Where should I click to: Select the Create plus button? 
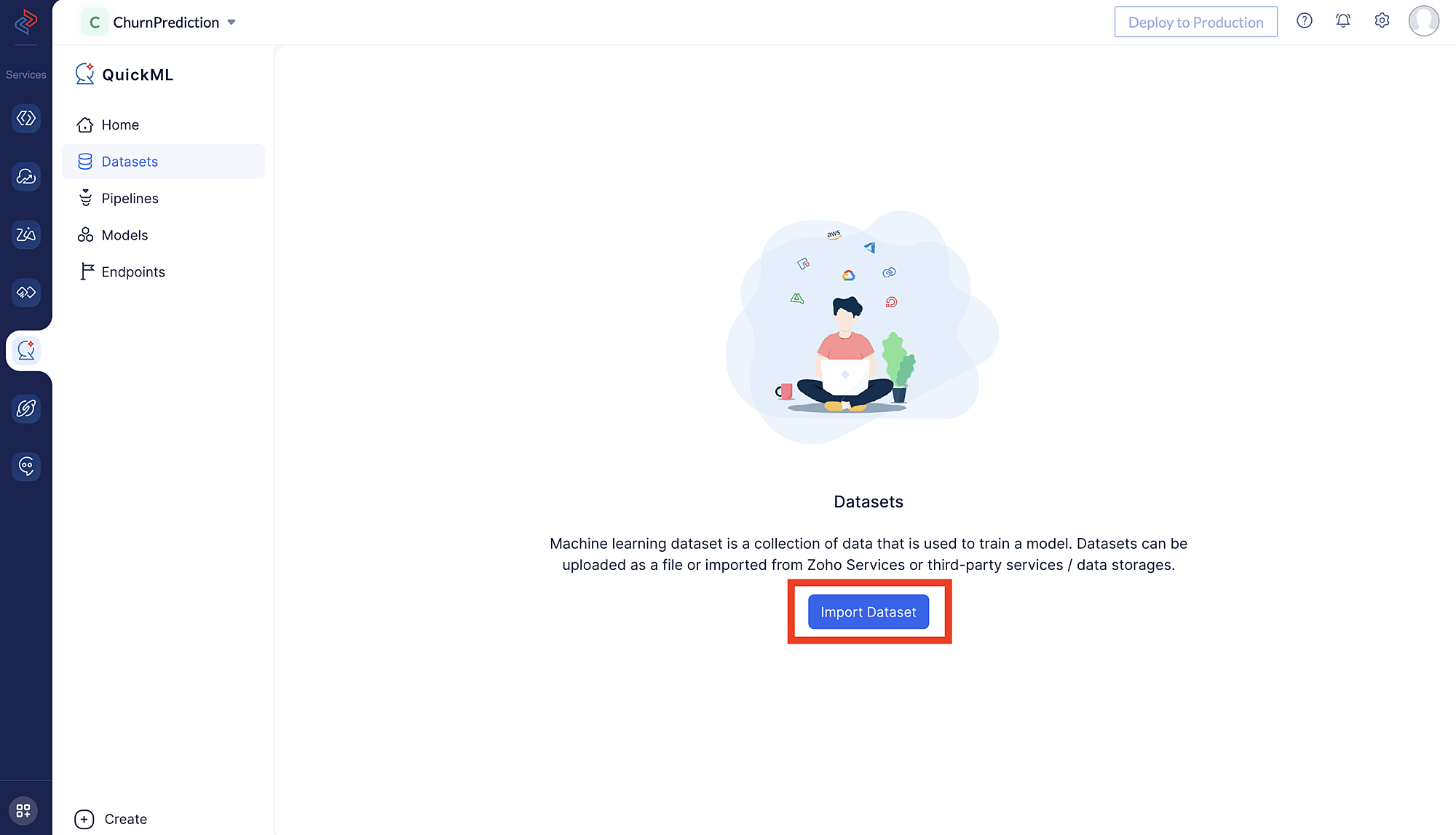coord(84,818)
